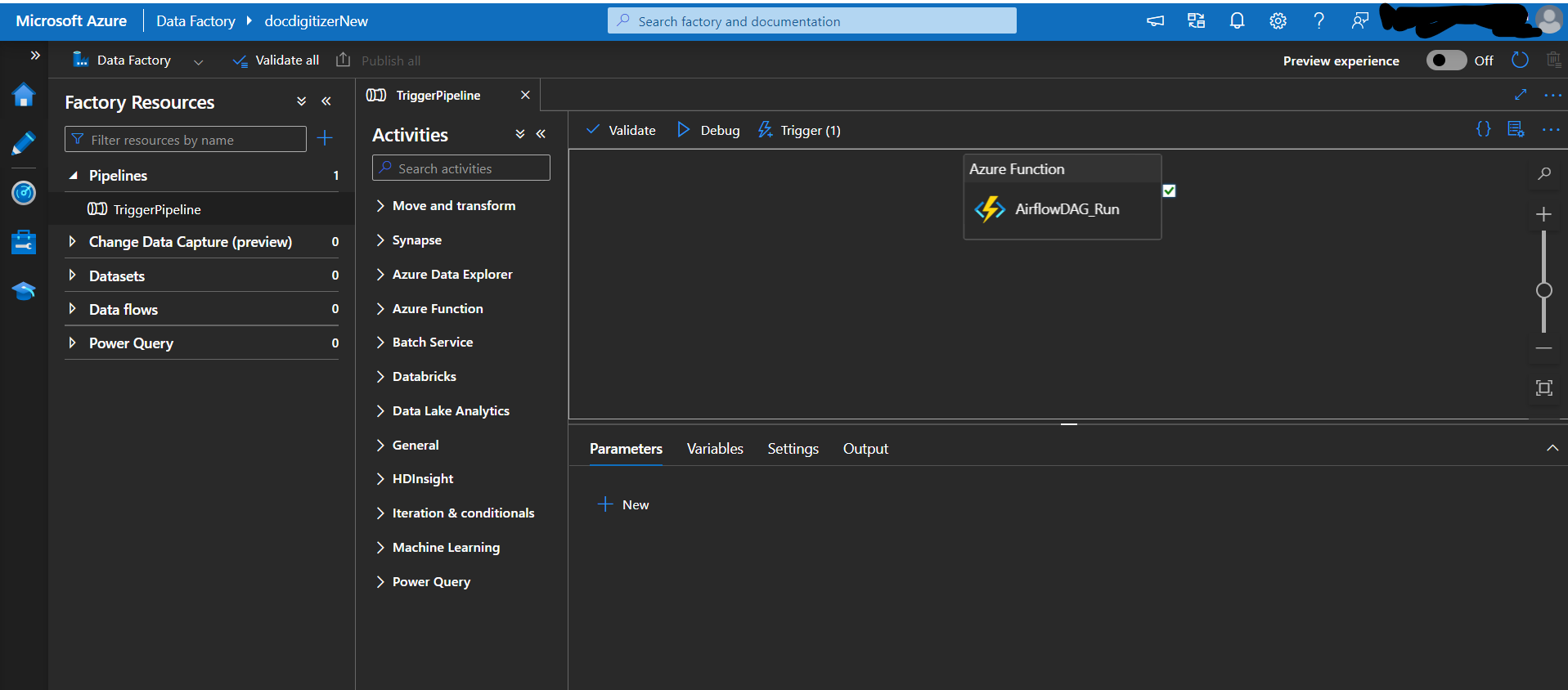Switch to the Parameters tab
This screenshot has height=690, width=1568.
pos(626,449)
